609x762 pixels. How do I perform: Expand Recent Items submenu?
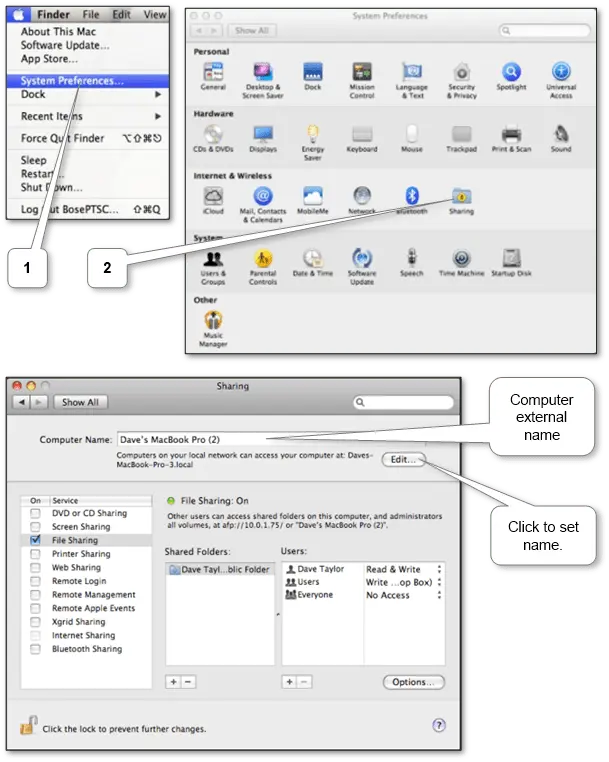(88, 116)
